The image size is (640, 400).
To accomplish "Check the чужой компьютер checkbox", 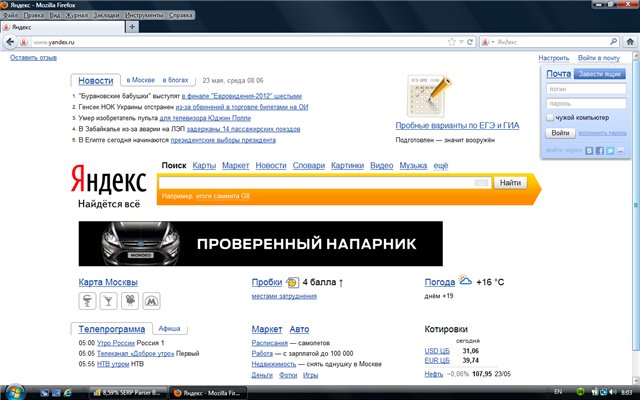I will coord(550,118).
